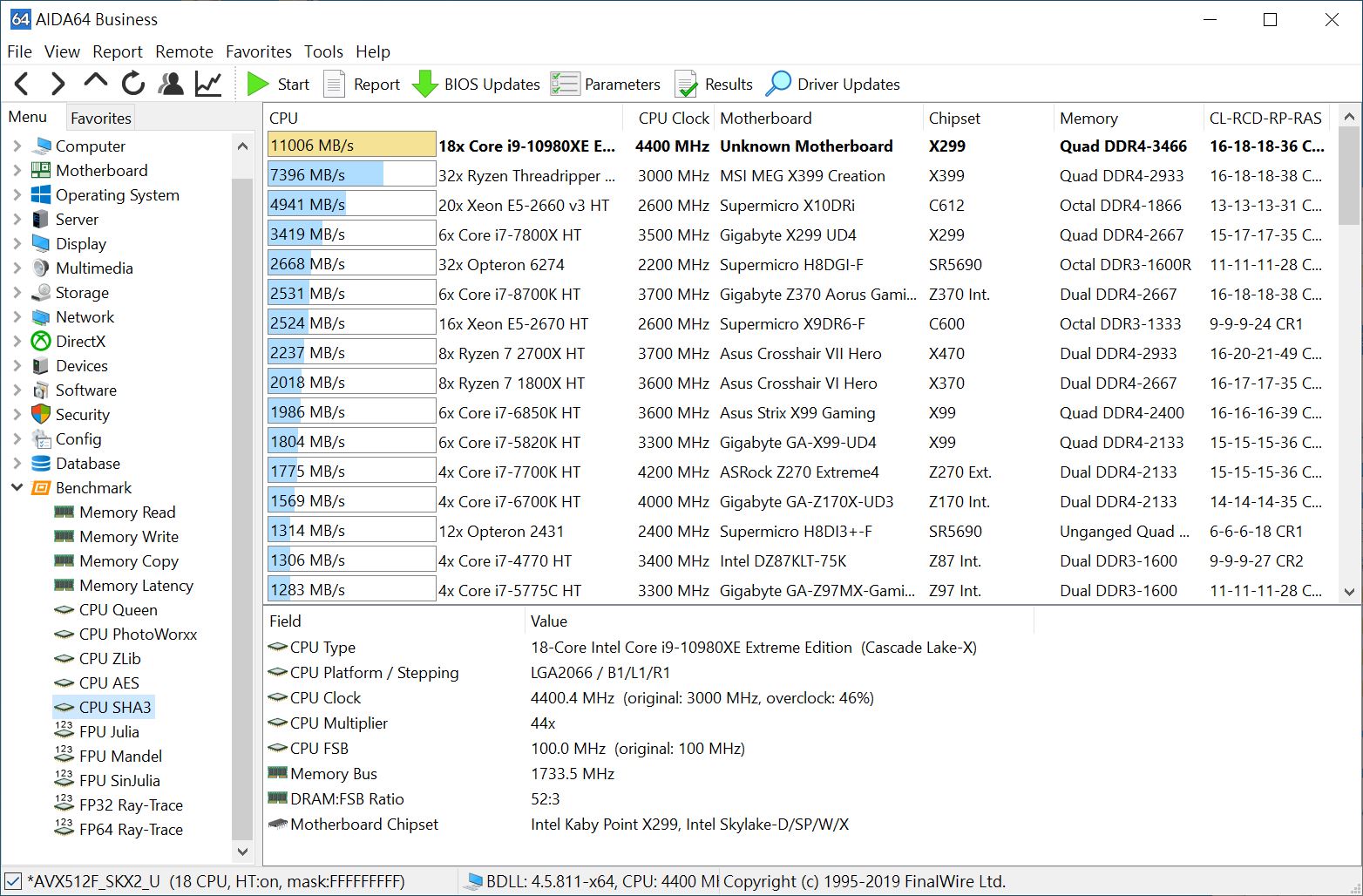Click the sidebar tree scrollbar down arrow
This screenshot has height=896, width=1363.
[x=242, y=852]
